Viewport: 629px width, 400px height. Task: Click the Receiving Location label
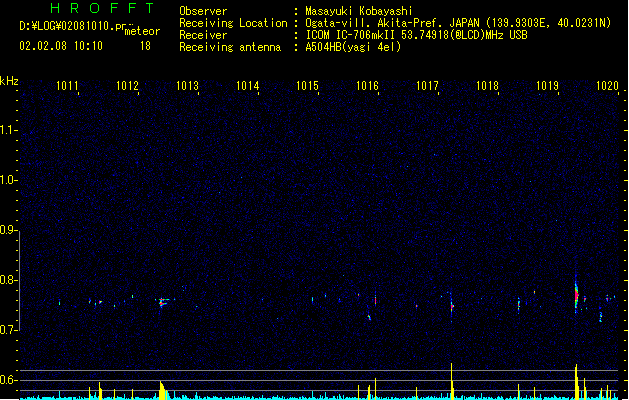pyautogui.click(x=233, y=23)
